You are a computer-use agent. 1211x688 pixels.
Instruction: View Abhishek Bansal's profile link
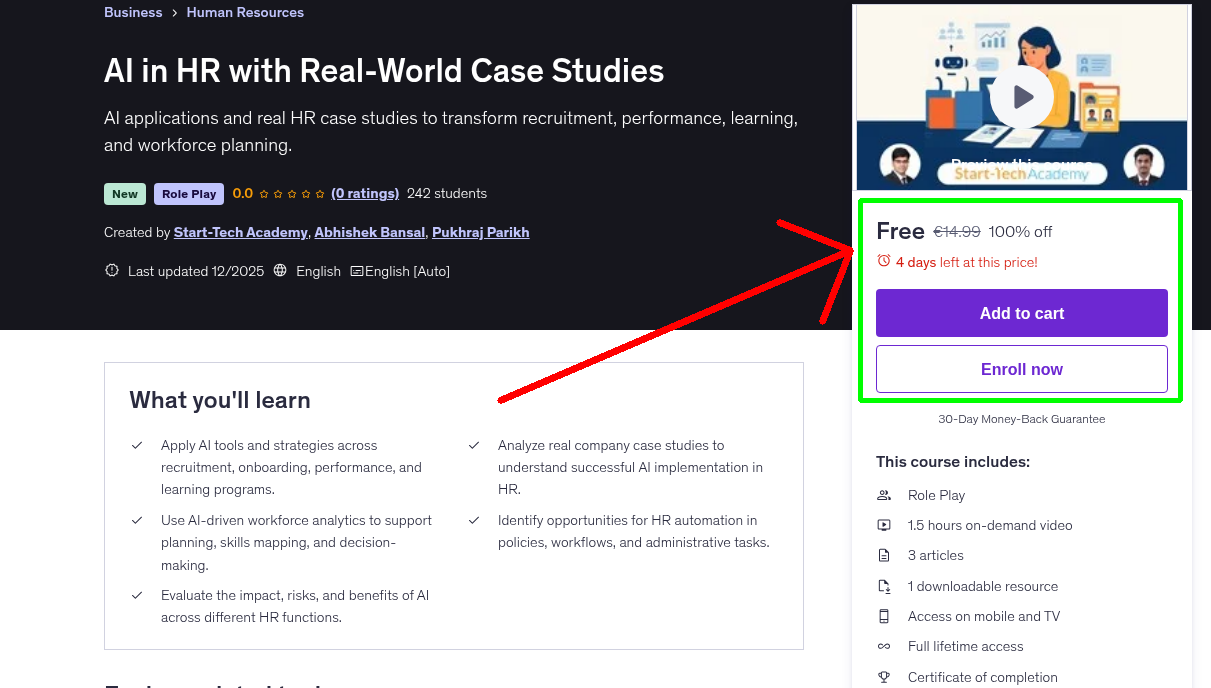pyautogui.click(x=369, y=232)
